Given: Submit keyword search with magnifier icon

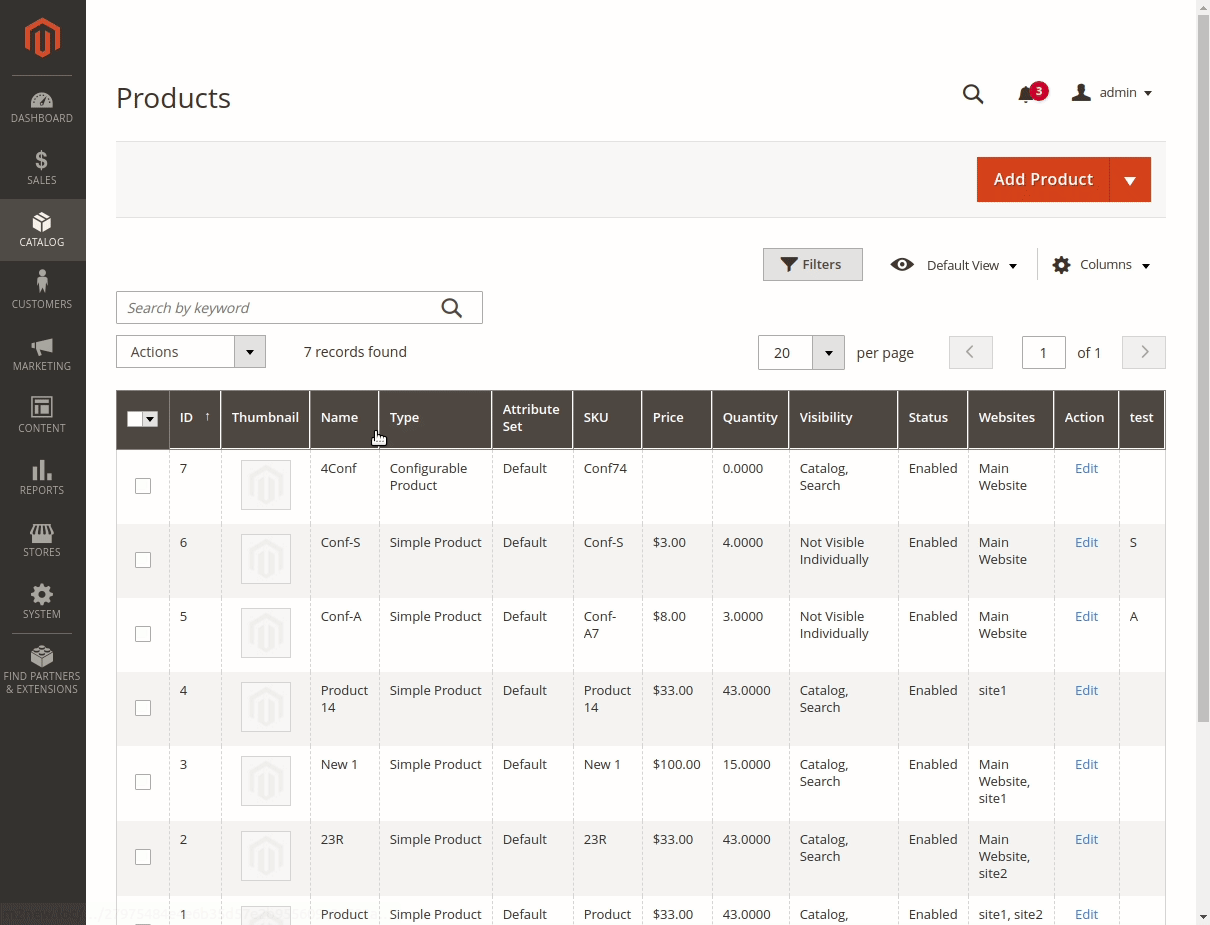Looking at the screenshot, I should coord(452,308).
